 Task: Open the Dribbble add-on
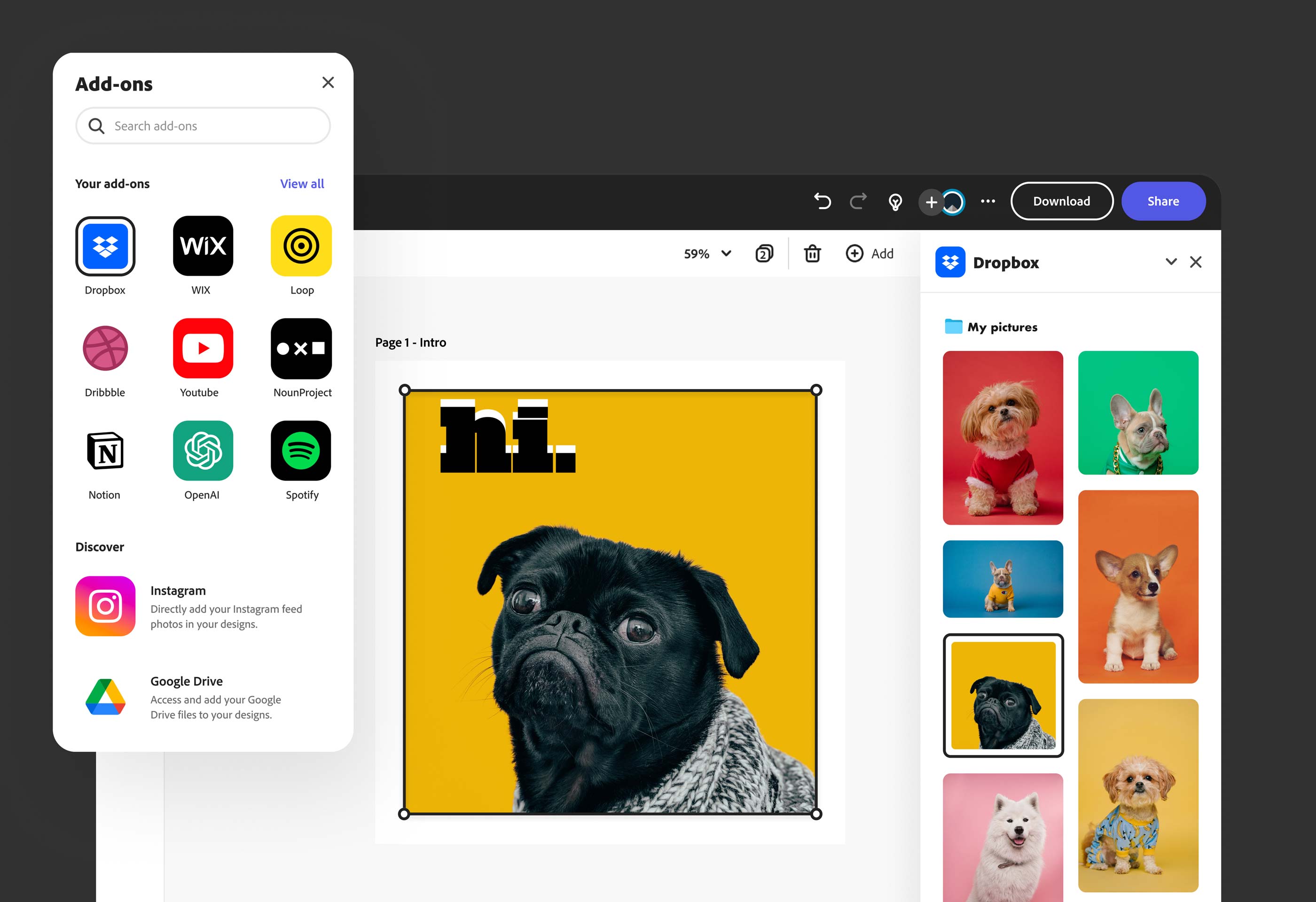coord(105,349)
